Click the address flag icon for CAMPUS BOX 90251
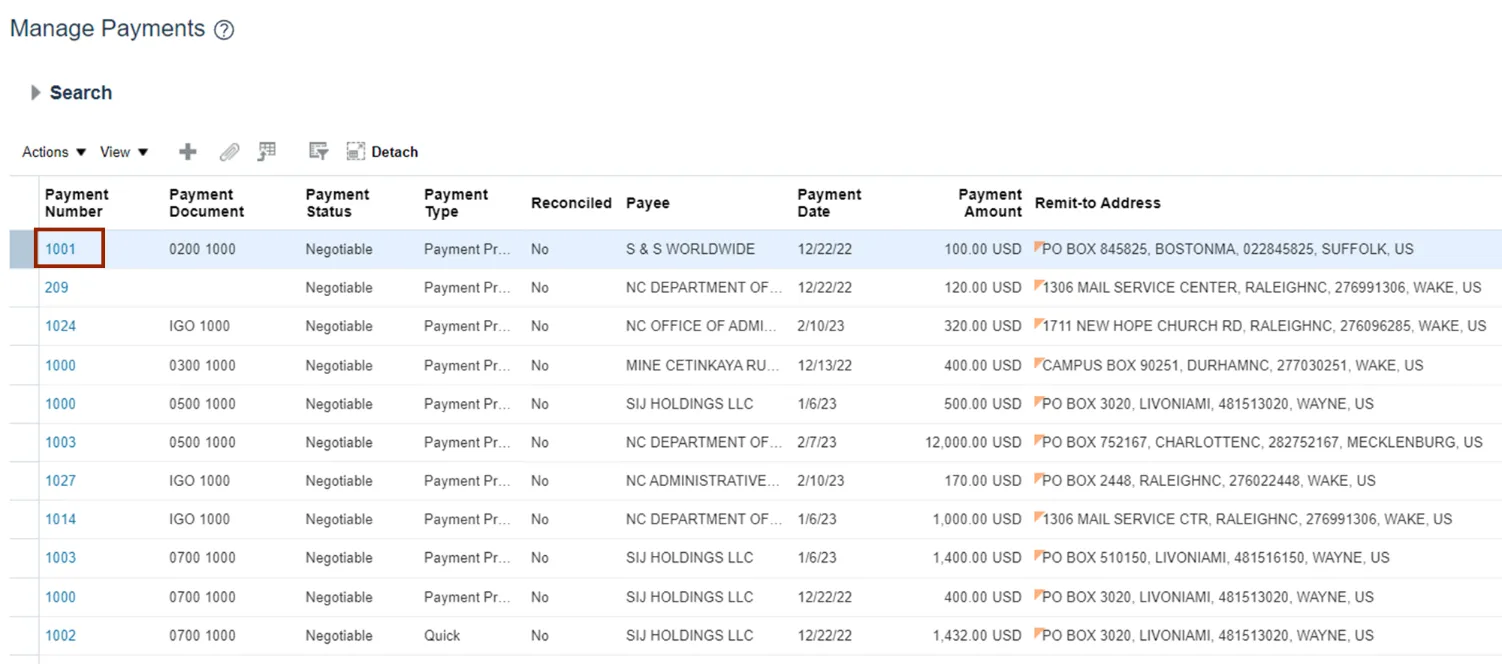Viewport: 1502px width, 664px height. pos(1038,361)
